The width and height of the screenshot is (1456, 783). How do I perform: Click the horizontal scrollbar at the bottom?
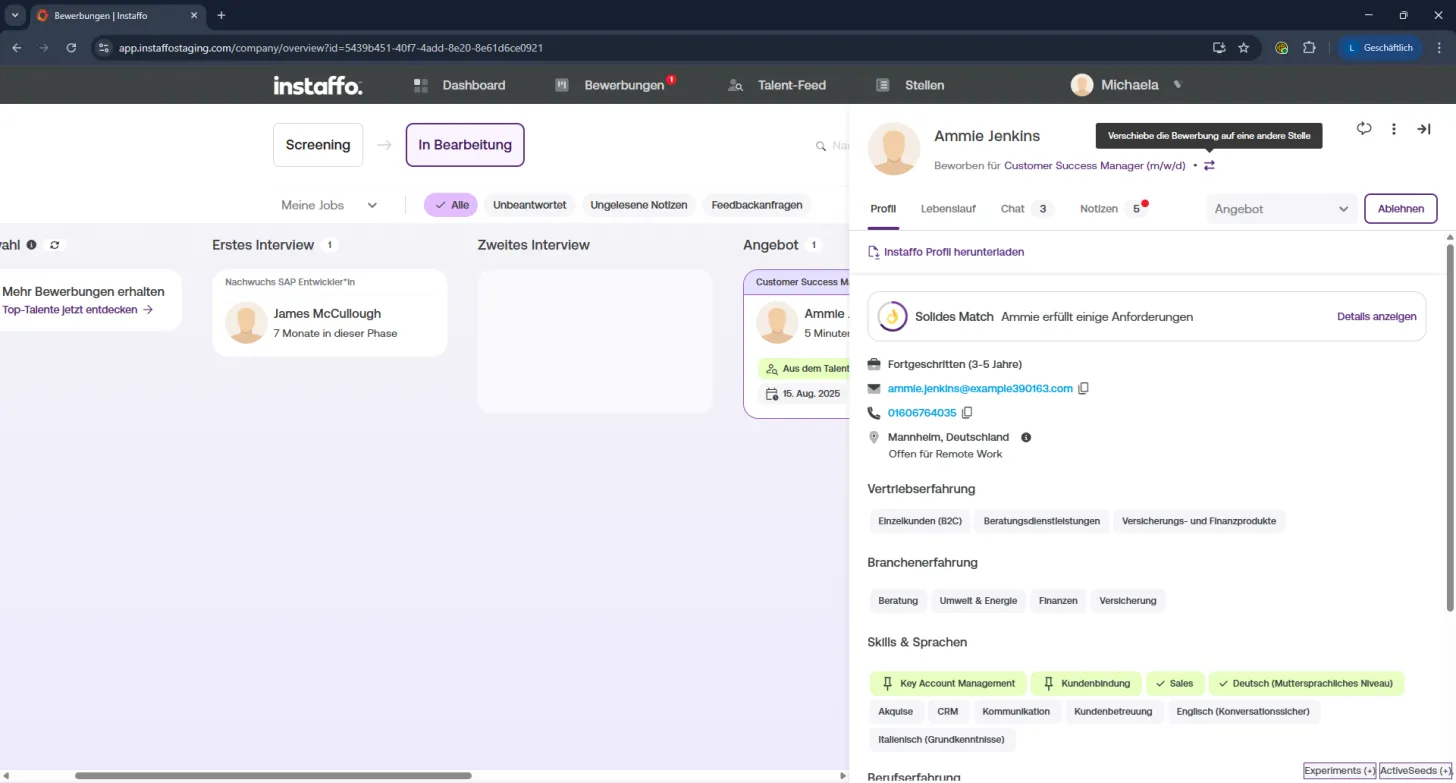coord(273,775)
